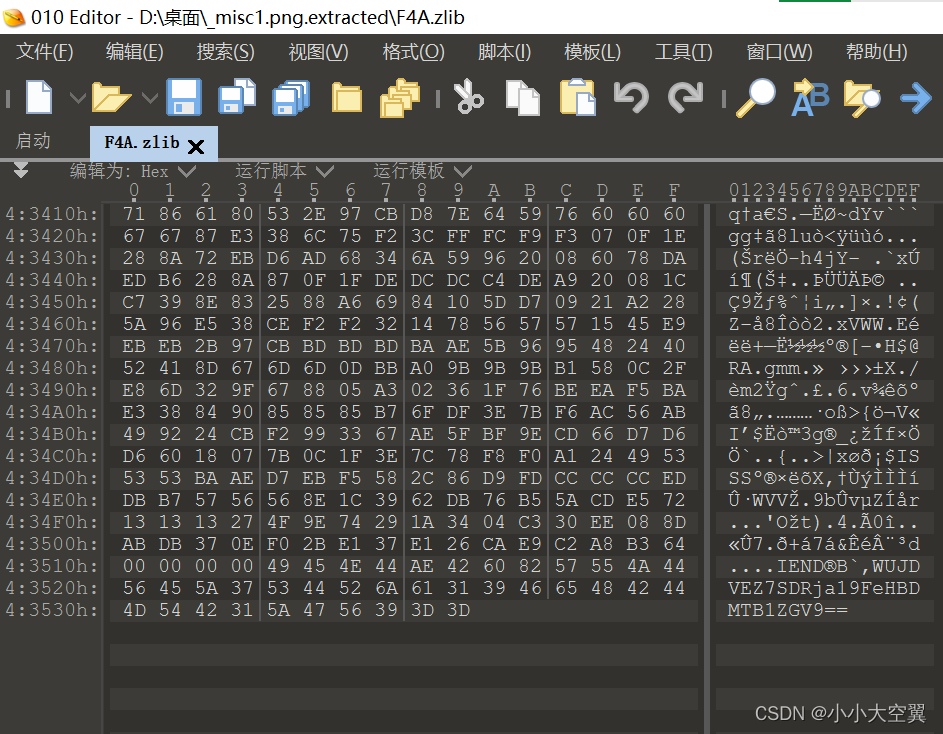Viewport: 943px width, 734px height.
Task: Click the Paste clipboard icon
Action: click(x=577, y=97)
